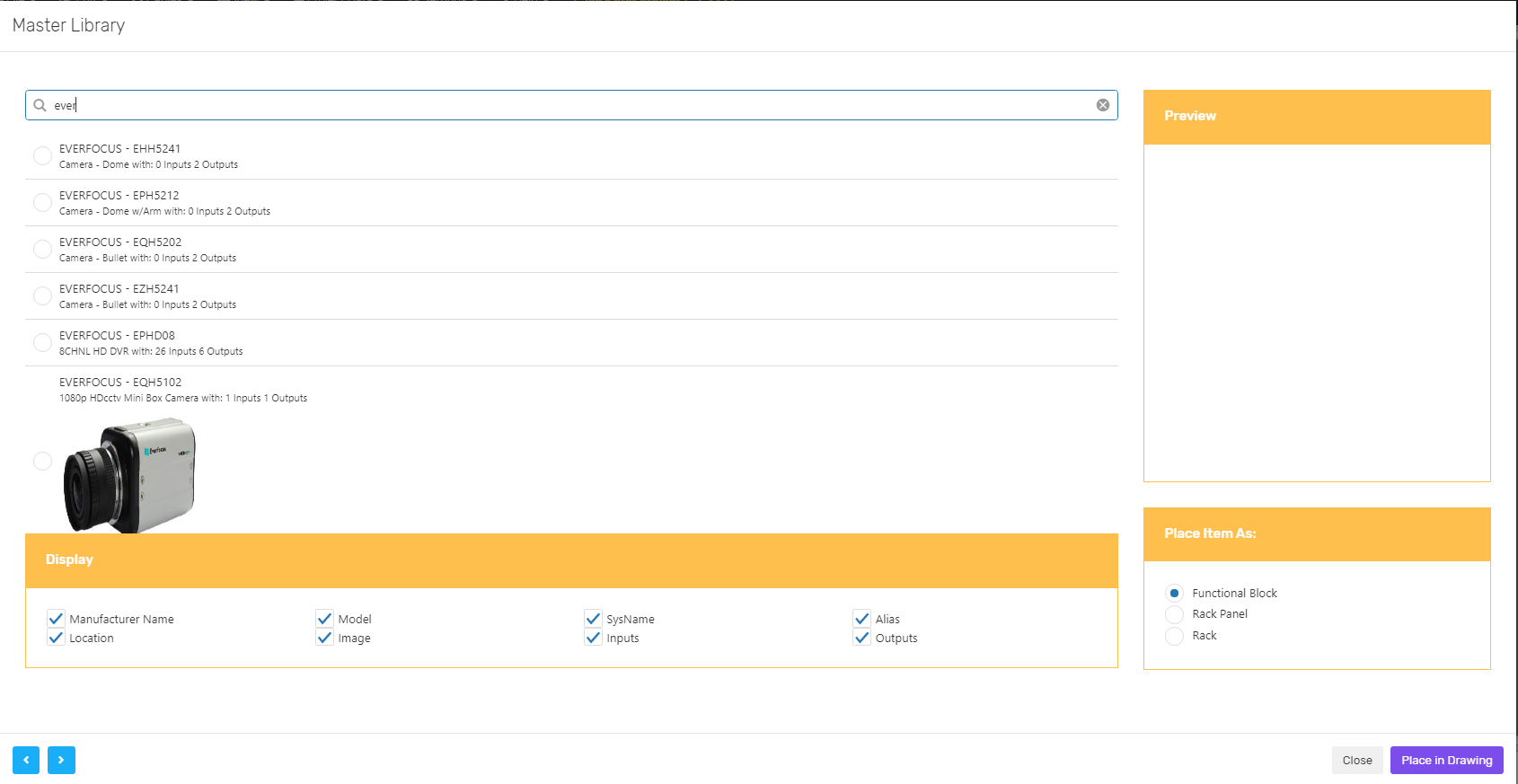
Task: Go to next page arrow button
Action: pyautogui.click(x=61, y=760)
